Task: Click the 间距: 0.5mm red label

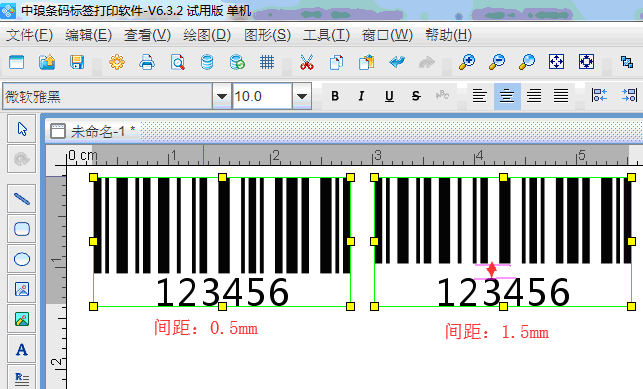Action: (x=206, y=328)
